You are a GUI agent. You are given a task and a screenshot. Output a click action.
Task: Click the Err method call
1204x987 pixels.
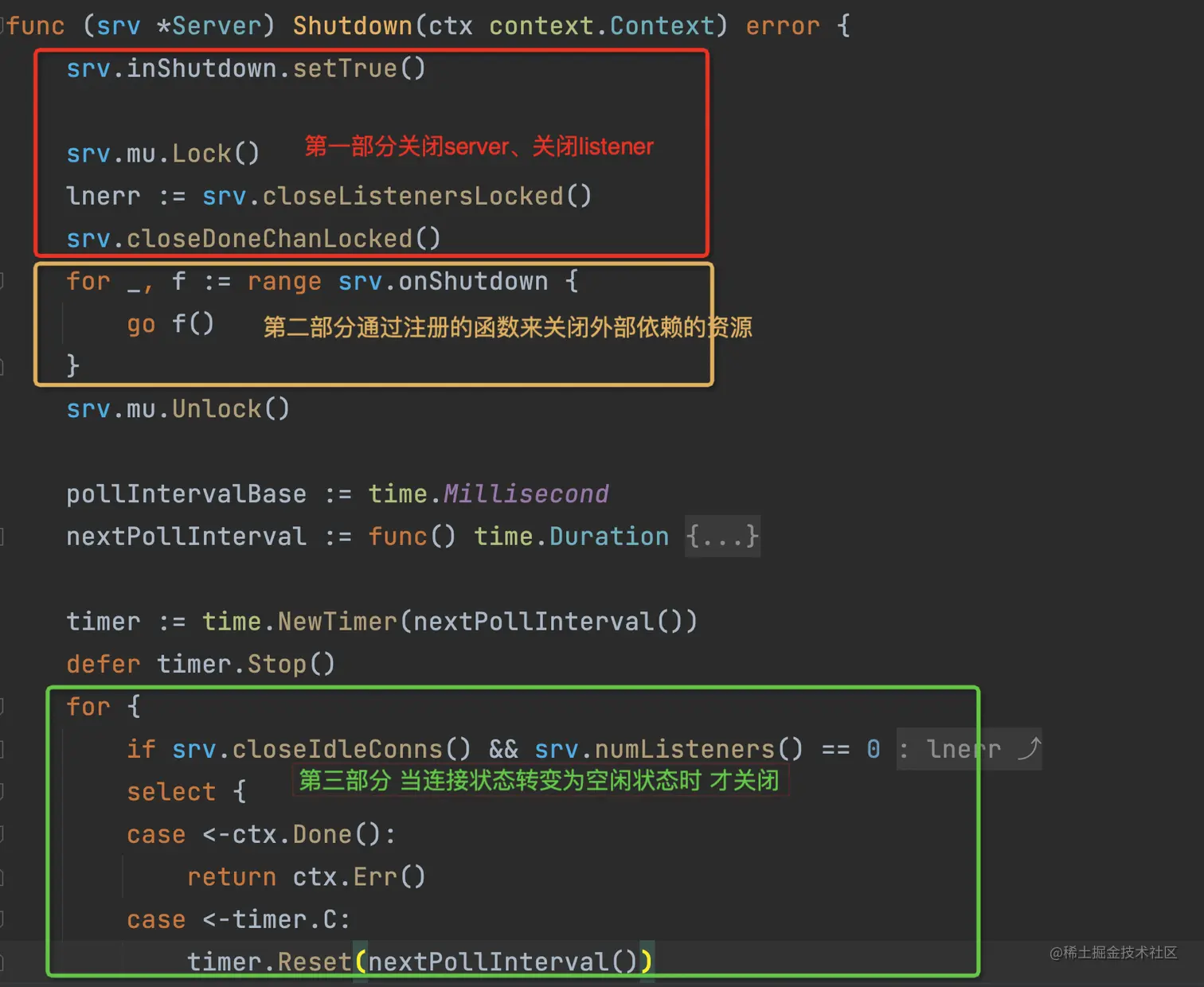click(x=375, y=877)
